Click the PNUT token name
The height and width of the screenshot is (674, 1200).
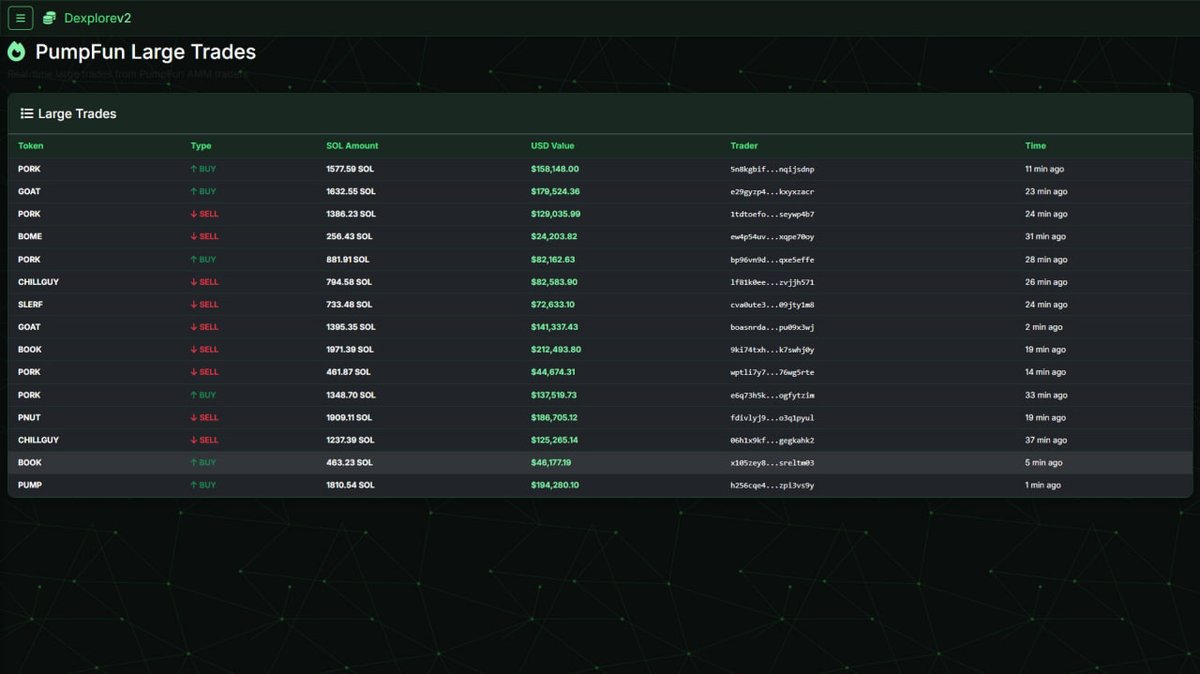coord(30,418)
